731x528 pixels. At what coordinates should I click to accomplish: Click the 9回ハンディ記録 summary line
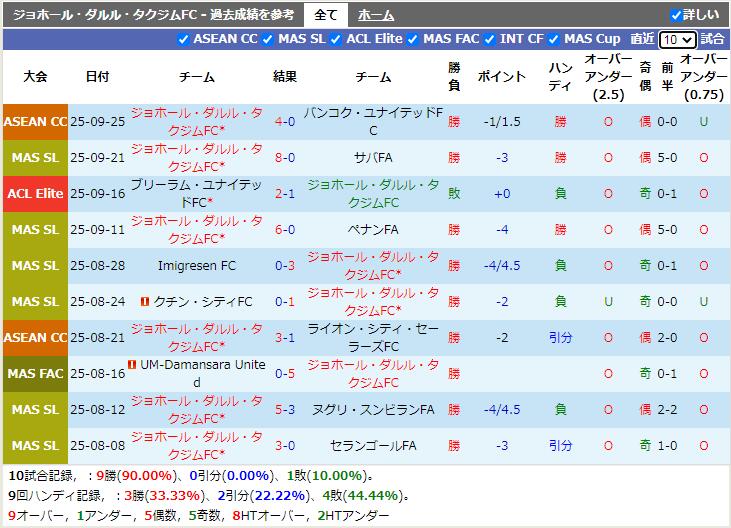pos(209,495)
